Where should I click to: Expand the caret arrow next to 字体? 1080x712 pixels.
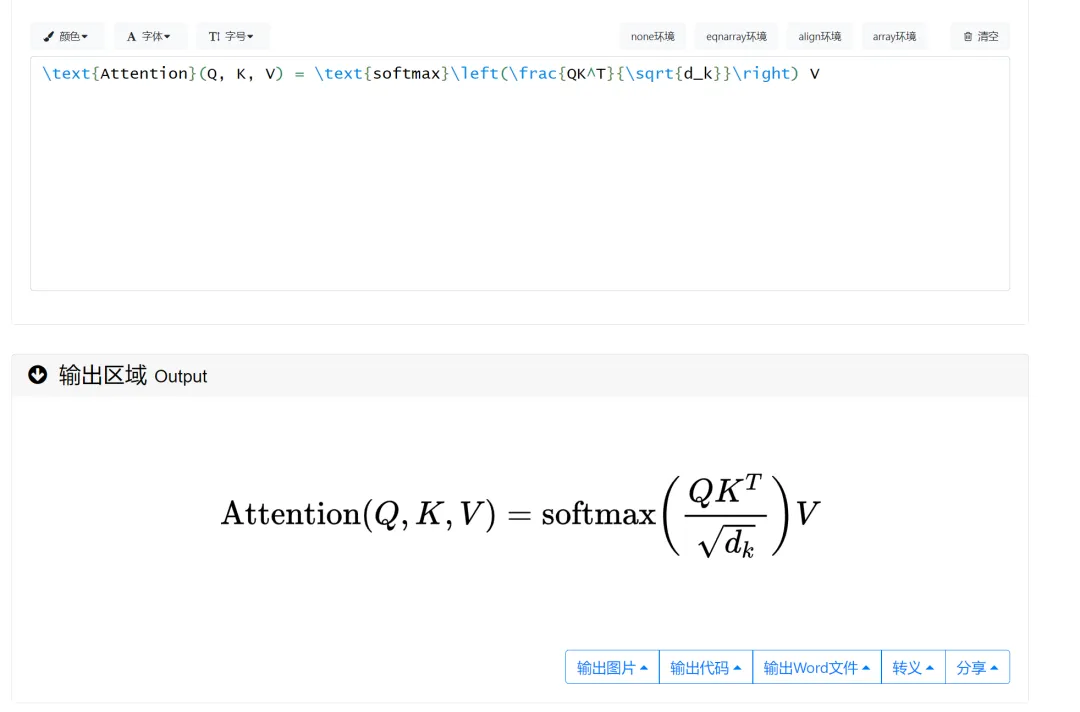(x=167, y=37)
